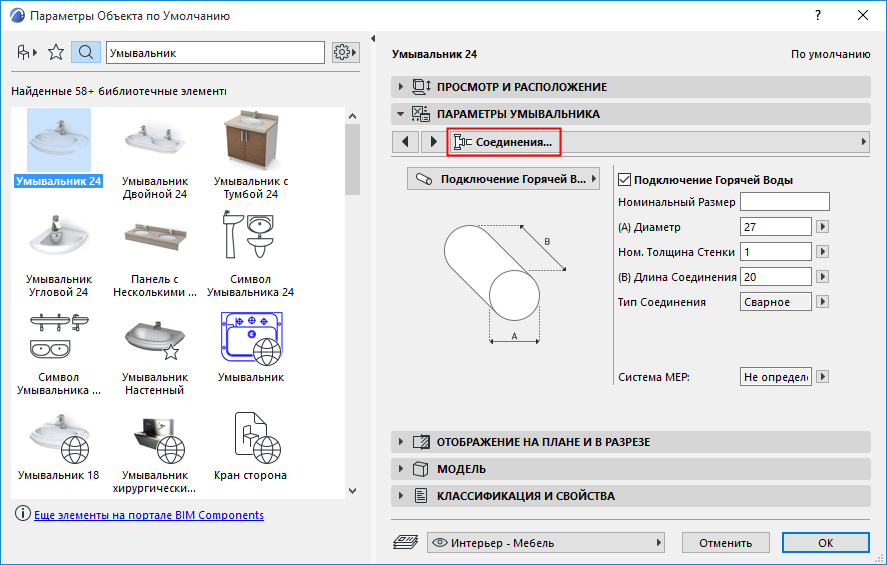
Task: Select the blue Умывальник web object
Action: coord(251,347)
